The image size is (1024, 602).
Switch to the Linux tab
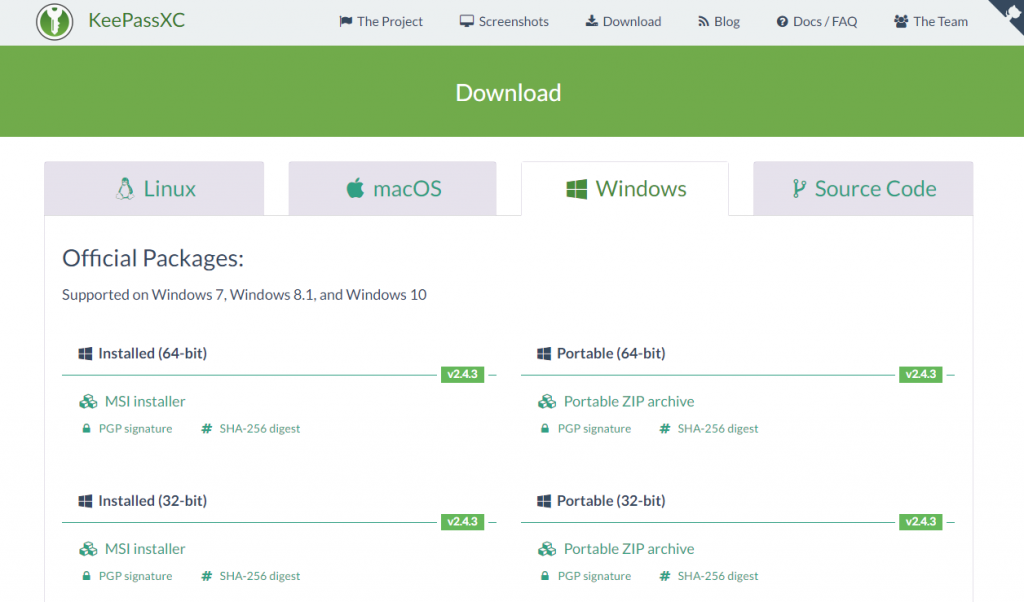pyautogui.click(x=154, y=188)
